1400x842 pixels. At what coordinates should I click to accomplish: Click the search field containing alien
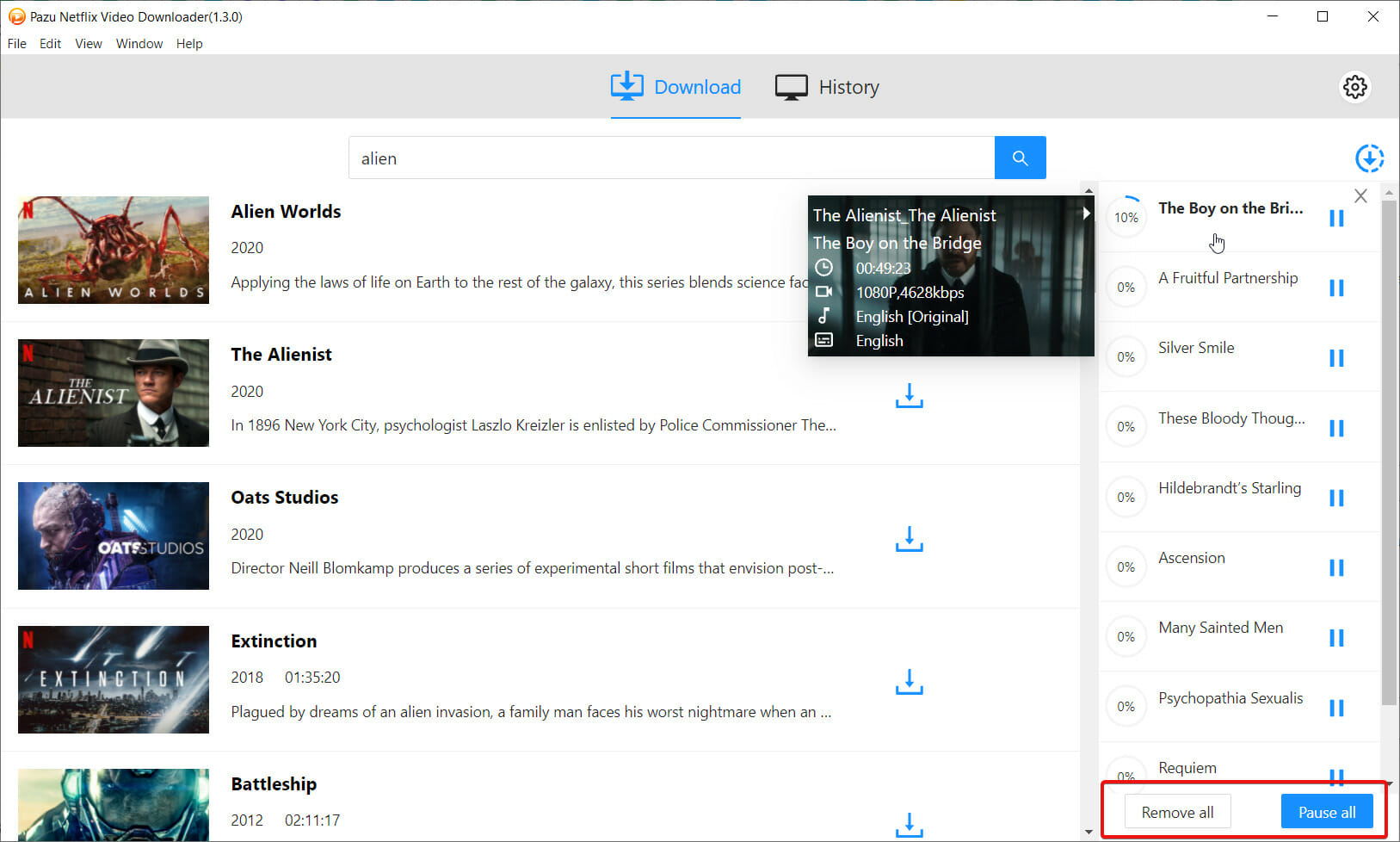click(x=671, y=158)
